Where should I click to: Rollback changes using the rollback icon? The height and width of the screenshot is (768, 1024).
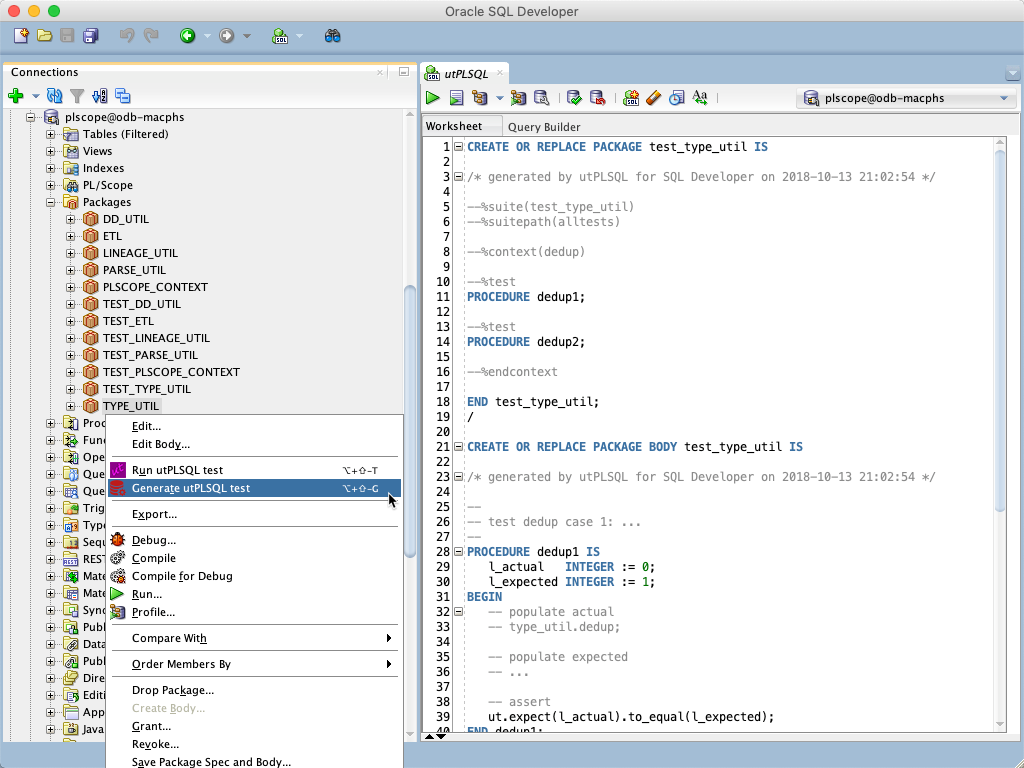[x=599, y=98]
